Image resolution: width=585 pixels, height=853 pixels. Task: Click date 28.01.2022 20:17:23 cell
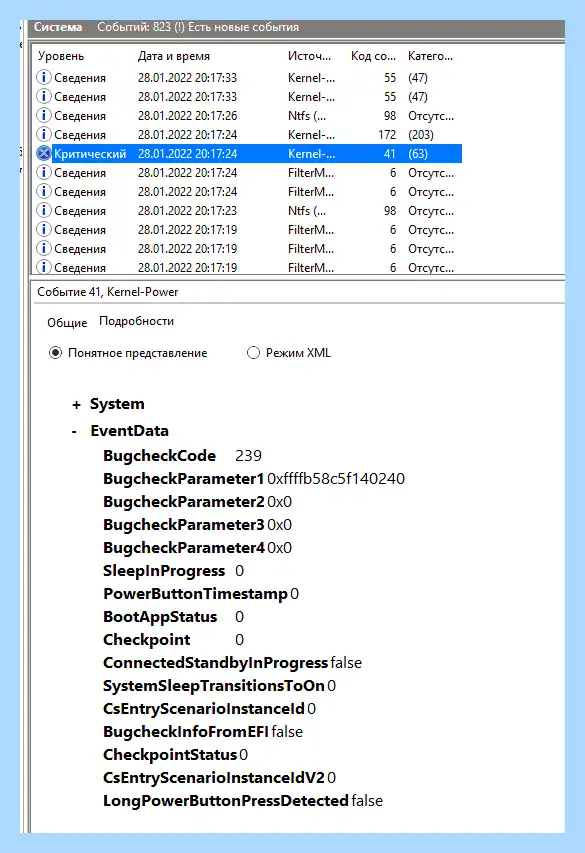click(187, 211)
